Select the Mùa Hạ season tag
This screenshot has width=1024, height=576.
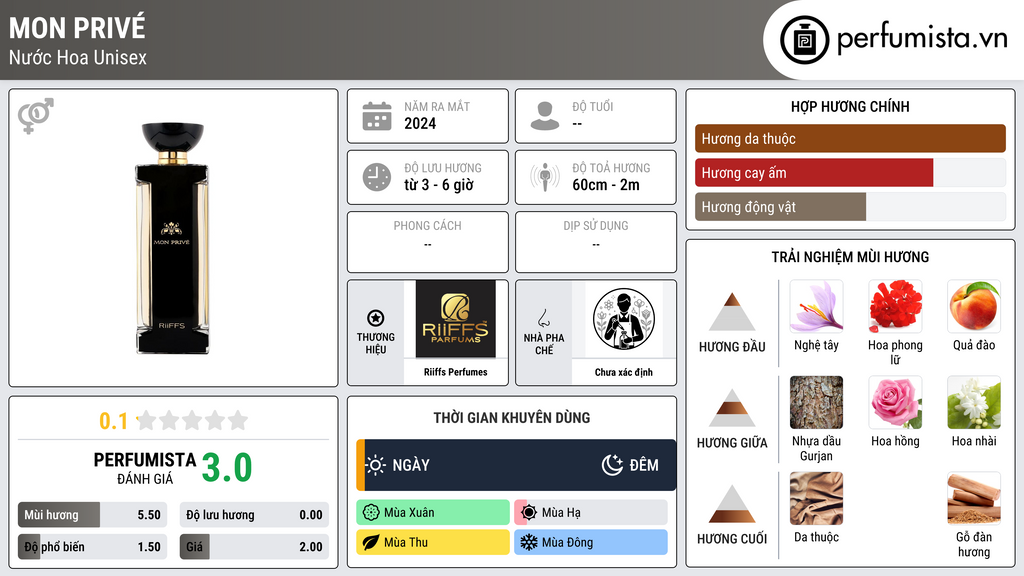click(x=590, y=513)
